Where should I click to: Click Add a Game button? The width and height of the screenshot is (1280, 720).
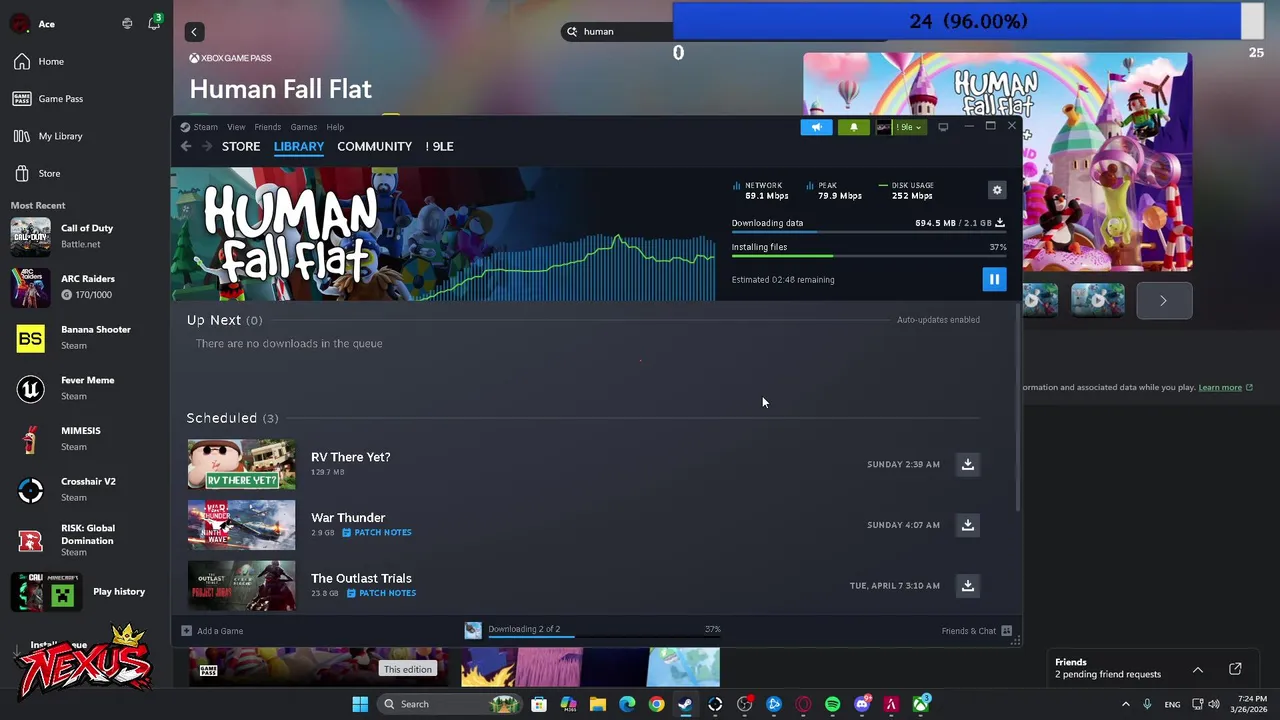coord(212,631)
